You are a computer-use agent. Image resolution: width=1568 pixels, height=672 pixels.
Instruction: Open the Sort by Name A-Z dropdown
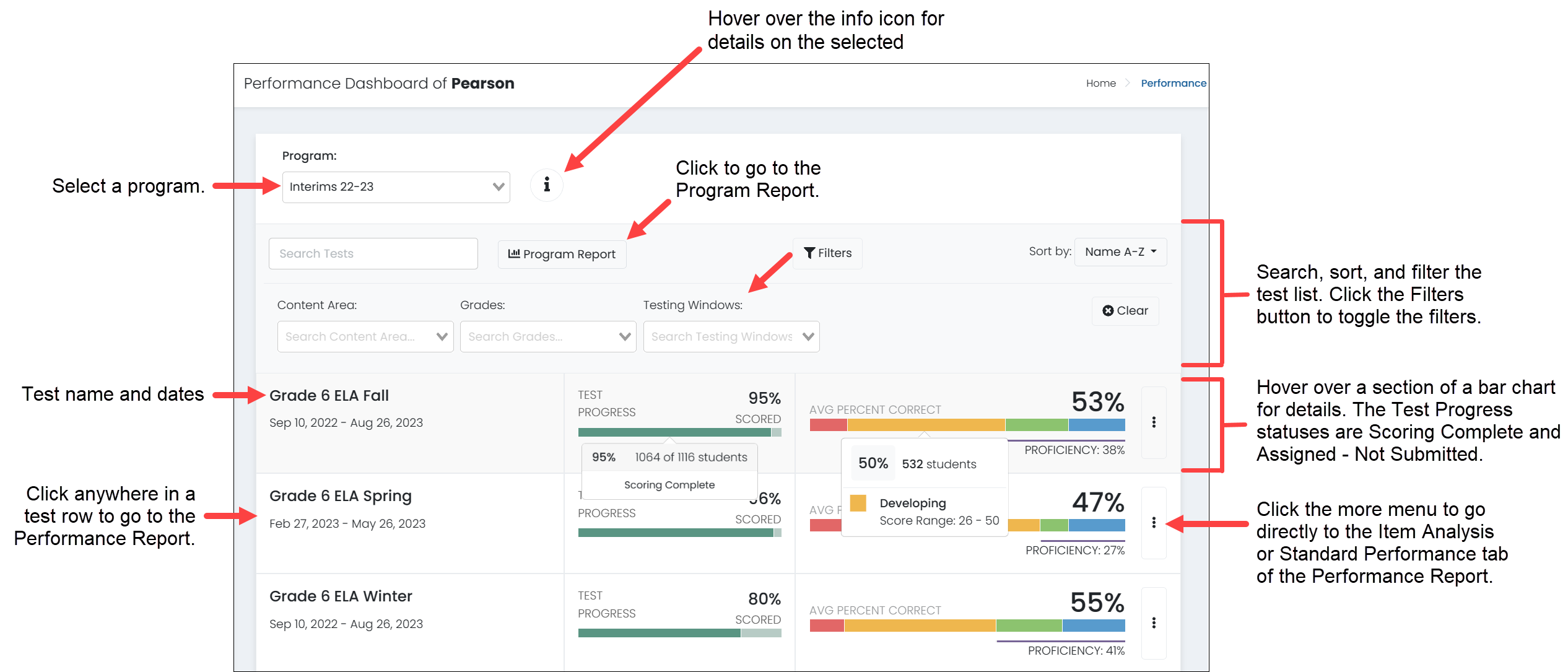tap(1120, 252)
